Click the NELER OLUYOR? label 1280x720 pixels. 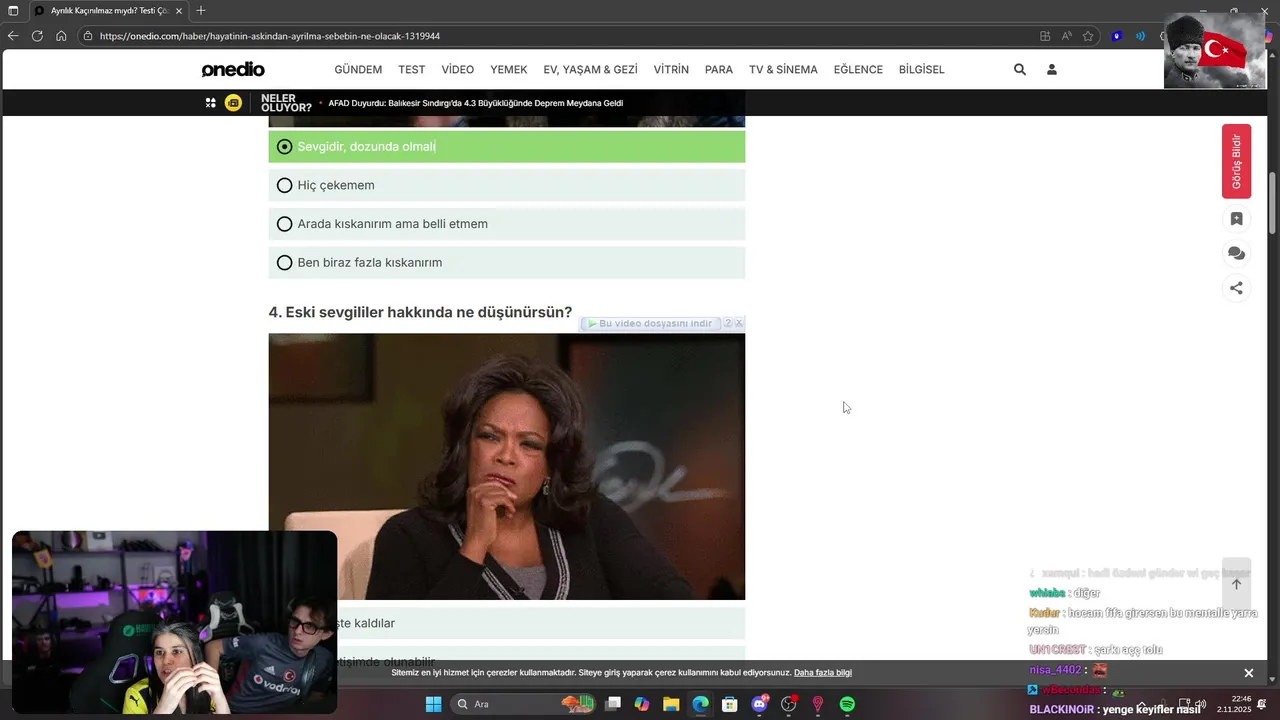point(286,103)
